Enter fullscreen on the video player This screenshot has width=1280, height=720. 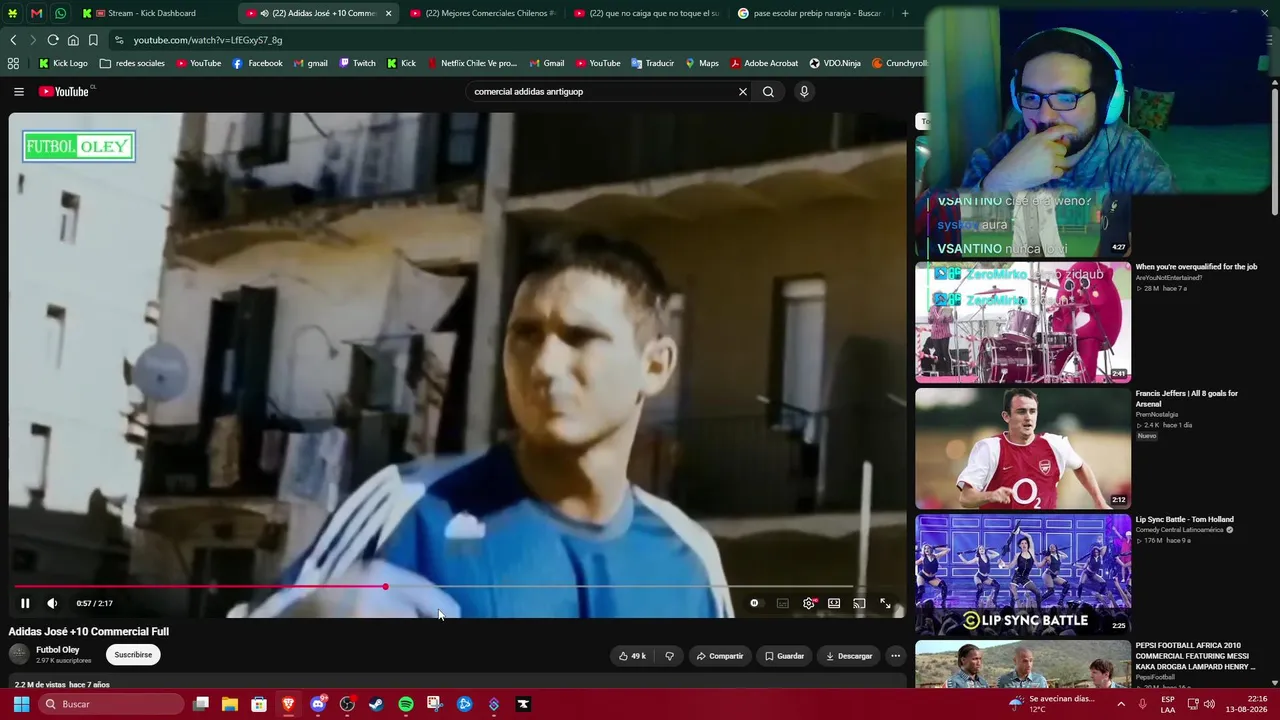click(885, 603)
